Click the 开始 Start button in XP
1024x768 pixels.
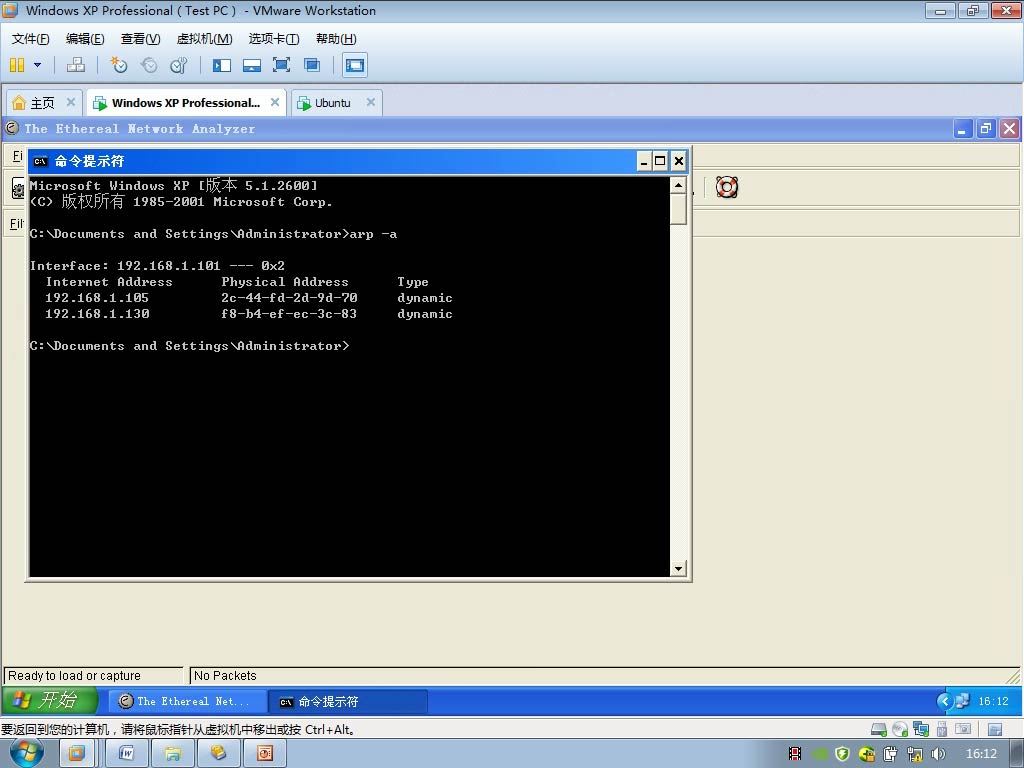[50, 701]
